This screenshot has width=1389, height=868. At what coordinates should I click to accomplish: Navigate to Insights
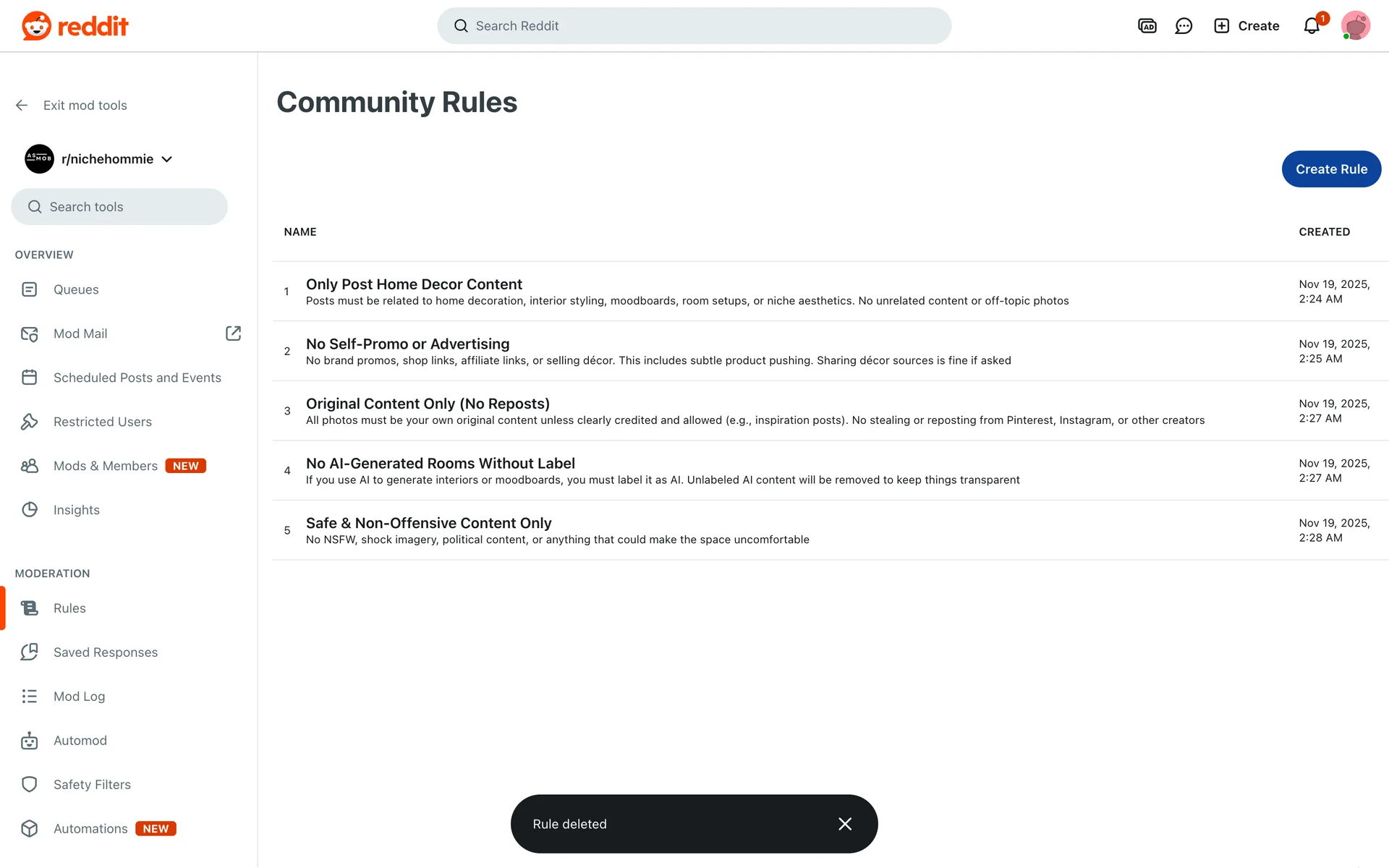(x=76, y=510)
